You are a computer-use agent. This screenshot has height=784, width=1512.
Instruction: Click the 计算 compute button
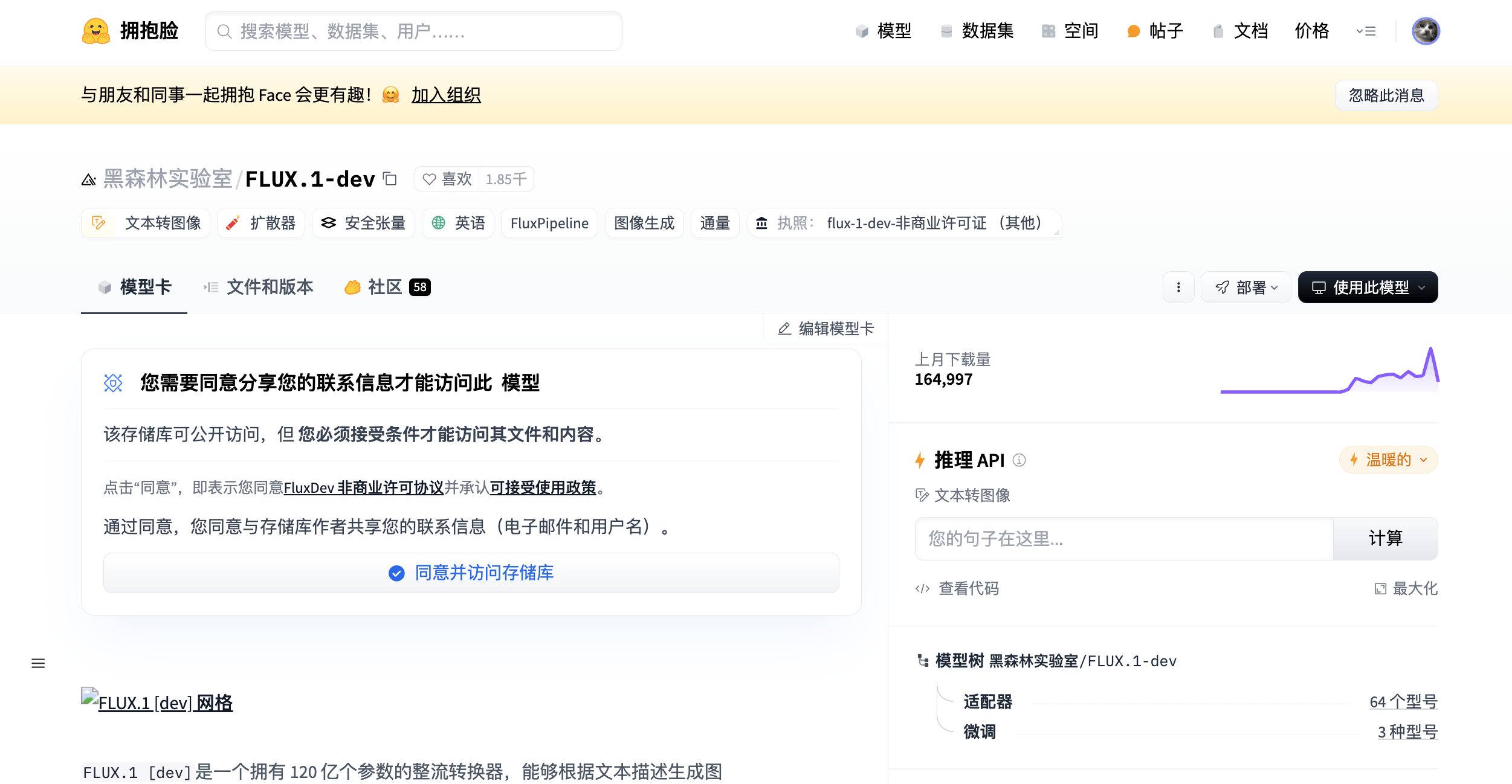click(1386, 539)
